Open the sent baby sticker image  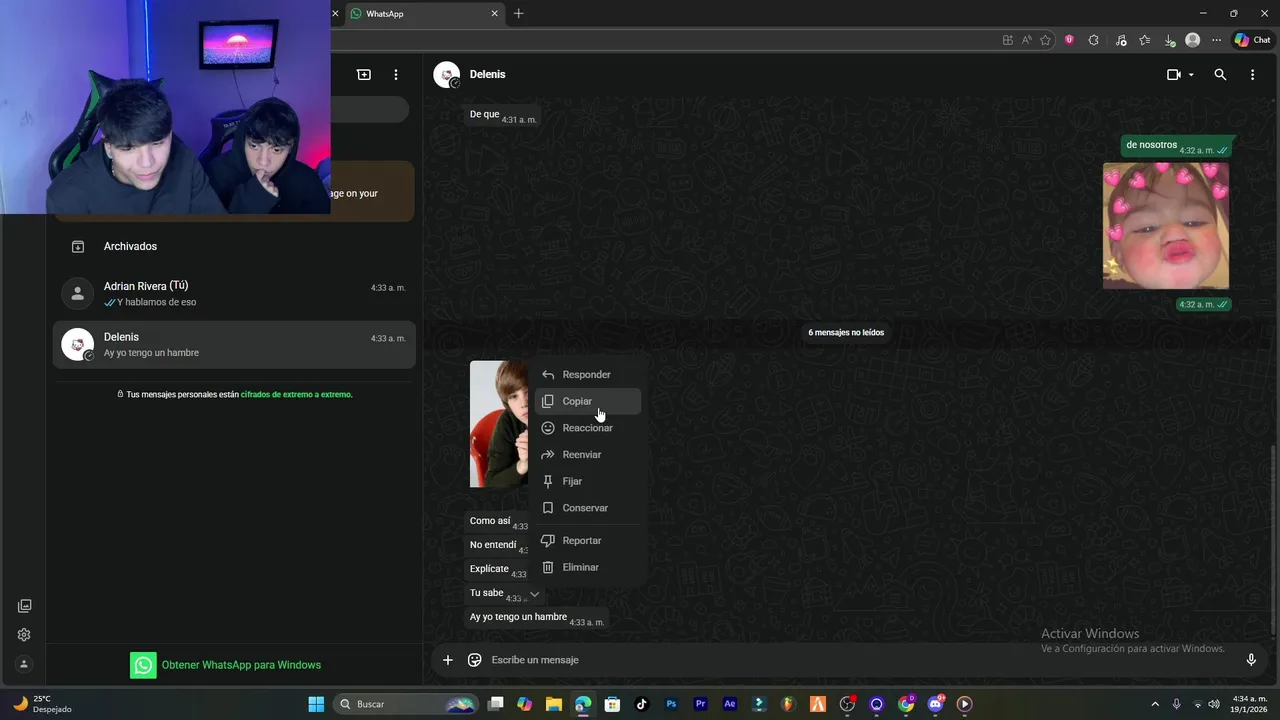point(1166,226)
